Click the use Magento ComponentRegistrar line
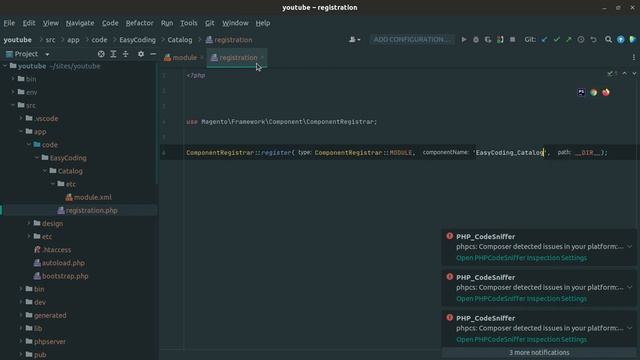Viewport: 640px width, 360px height. coord(282,122)
